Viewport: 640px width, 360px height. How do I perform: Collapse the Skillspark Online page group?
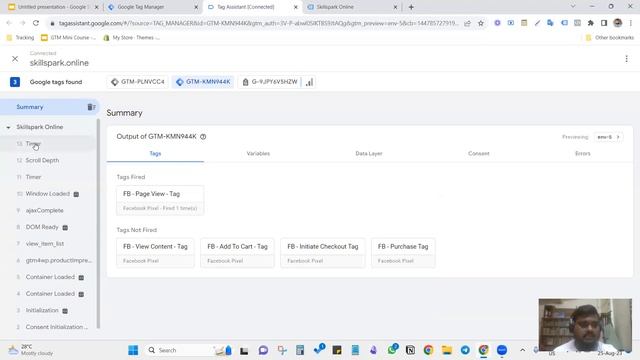(x=8, y=127)
